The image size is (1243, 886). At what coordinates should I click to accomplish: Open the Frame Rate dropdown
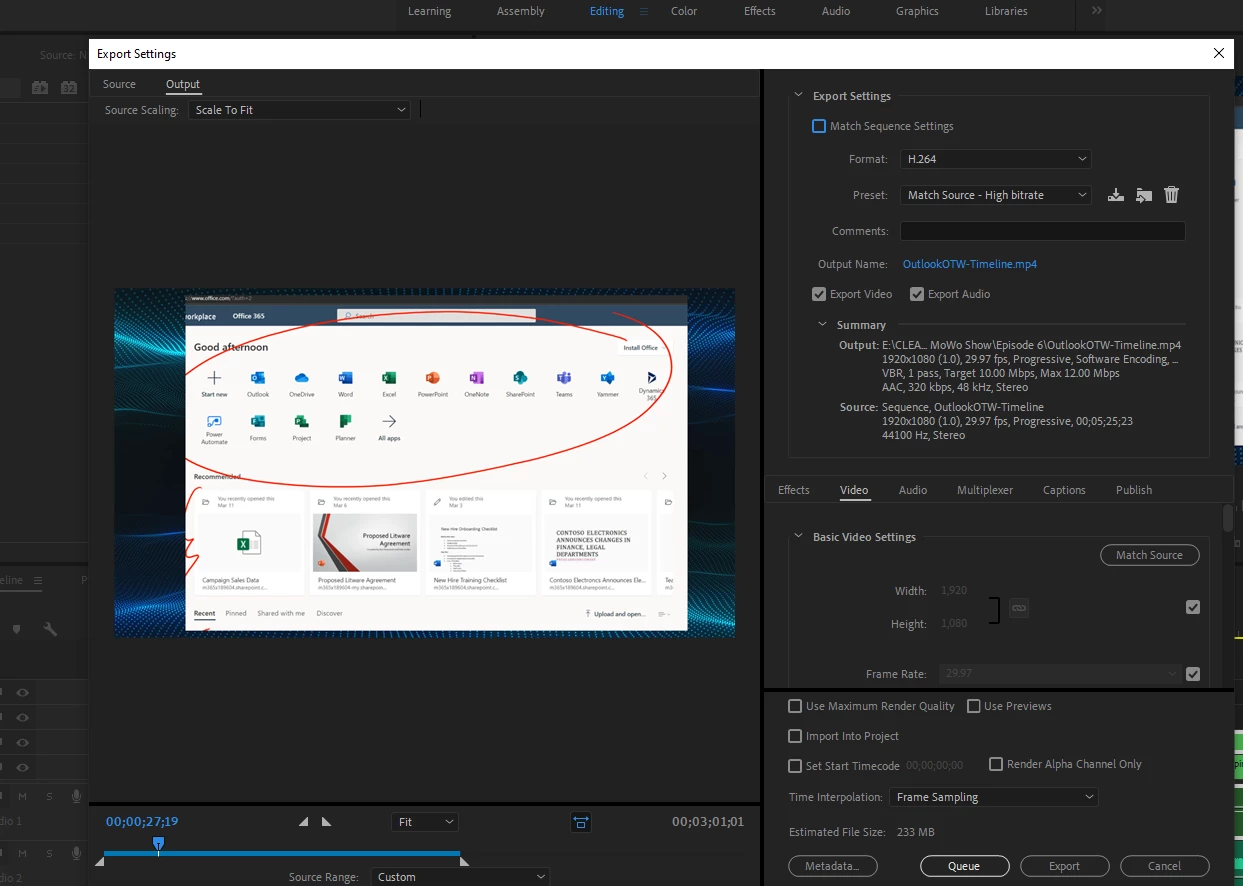pyautogui.click(x=1061, y=674)
